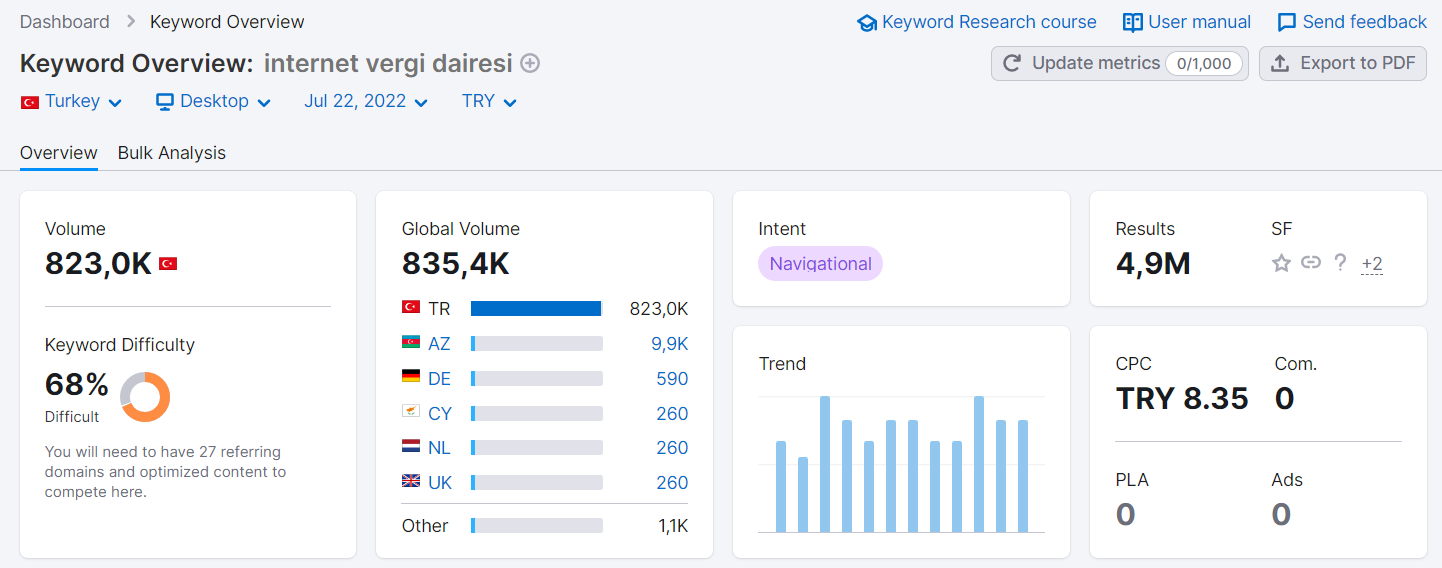Click the DE country link
1442x568 pixels.
click(439, 379)
